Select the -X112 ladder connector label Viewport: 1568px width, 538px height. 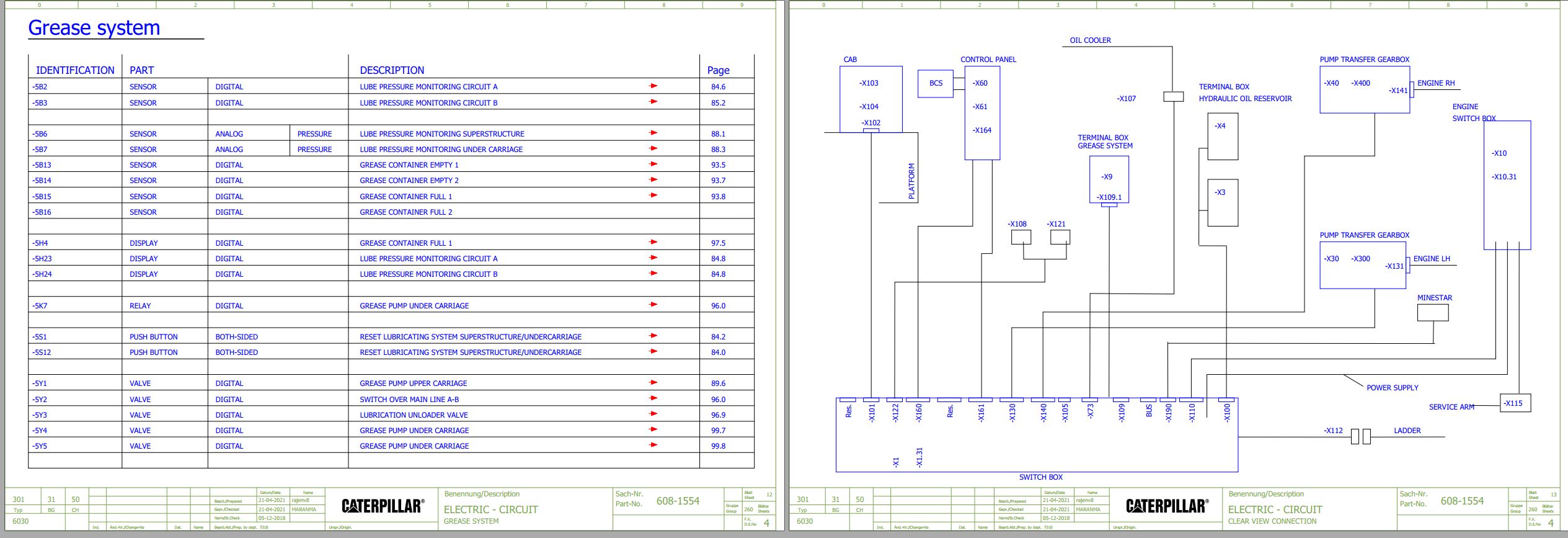pyautogui.click(x=1333, y=431)
